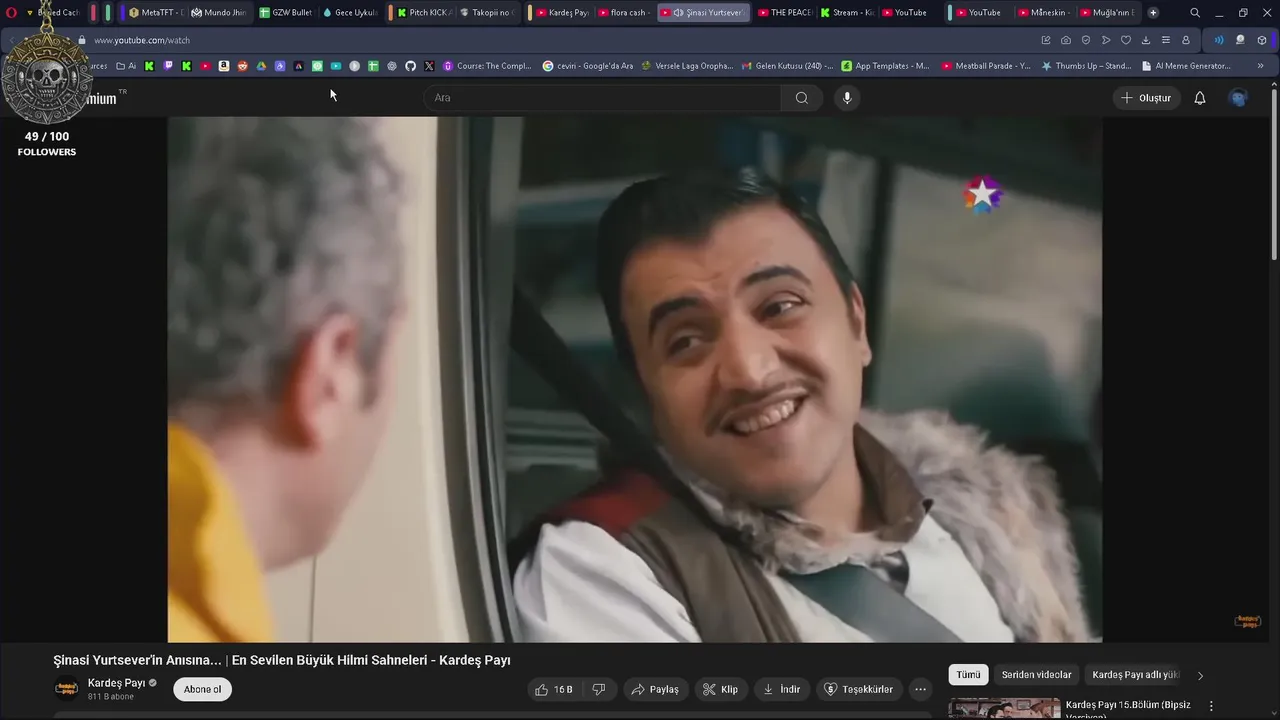Screen dimensions: 1280x720
Task: Click the Oluştur create button
Action: (1146, 98)
